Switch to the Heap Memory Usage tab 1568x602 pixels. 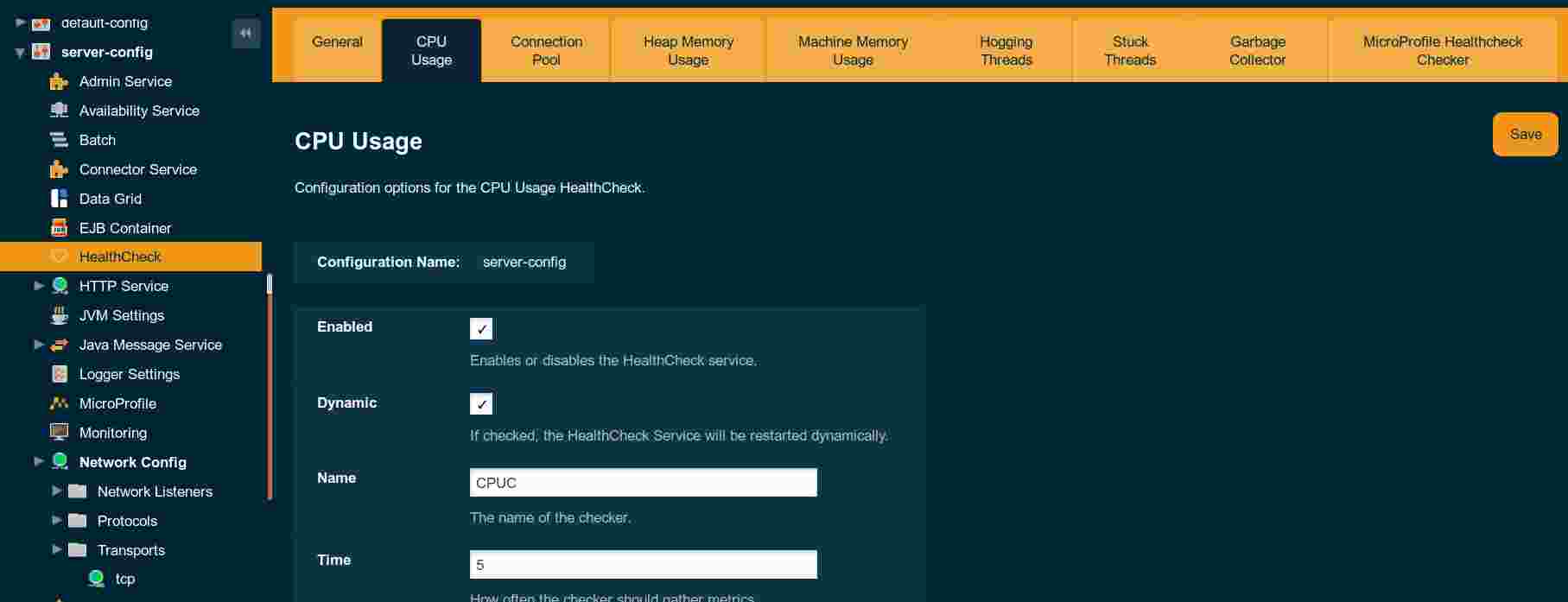[x=688, y=51]
